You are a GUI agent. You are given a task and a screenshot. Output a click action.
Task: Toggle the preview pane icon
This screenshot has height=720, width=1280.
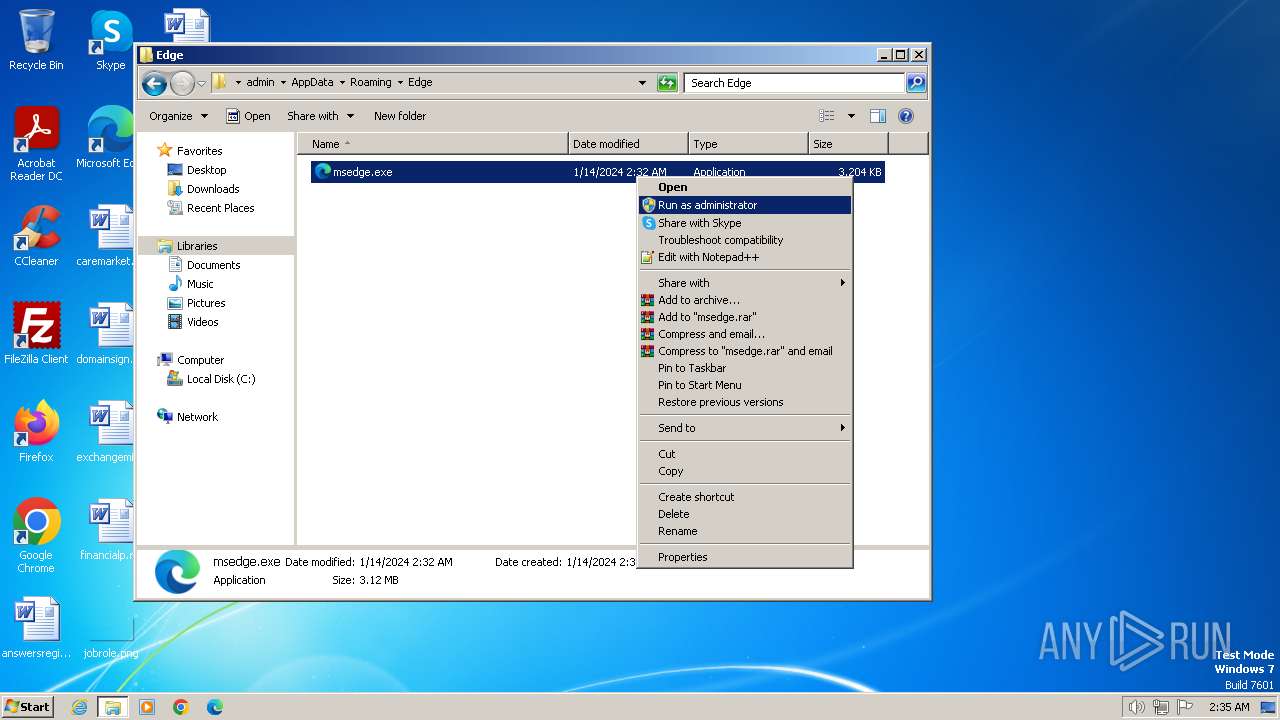click(x=877, y=116)
